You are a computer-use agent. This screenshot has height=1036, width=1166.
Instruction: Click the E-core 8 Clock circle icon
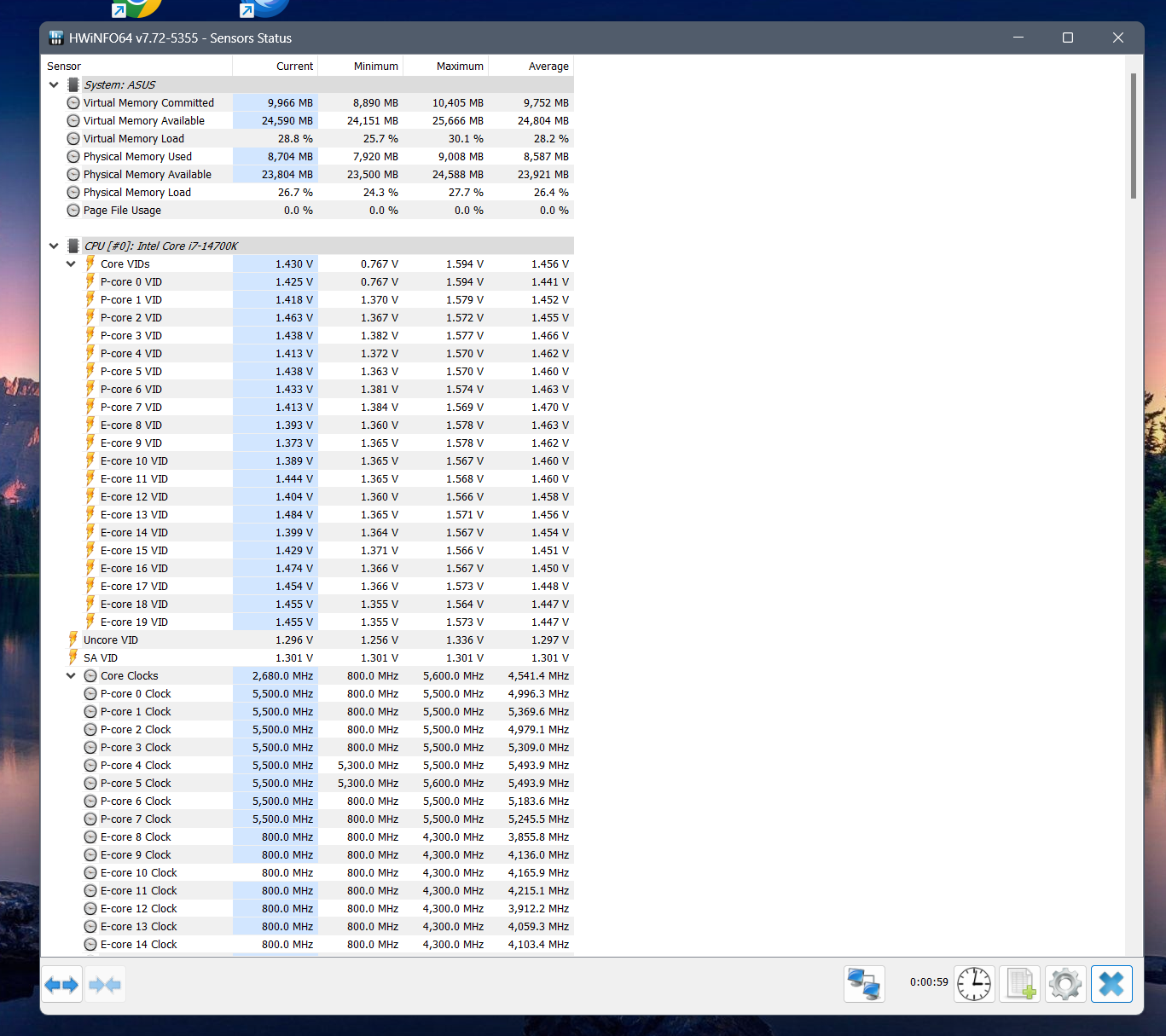[x=90, y=836]
